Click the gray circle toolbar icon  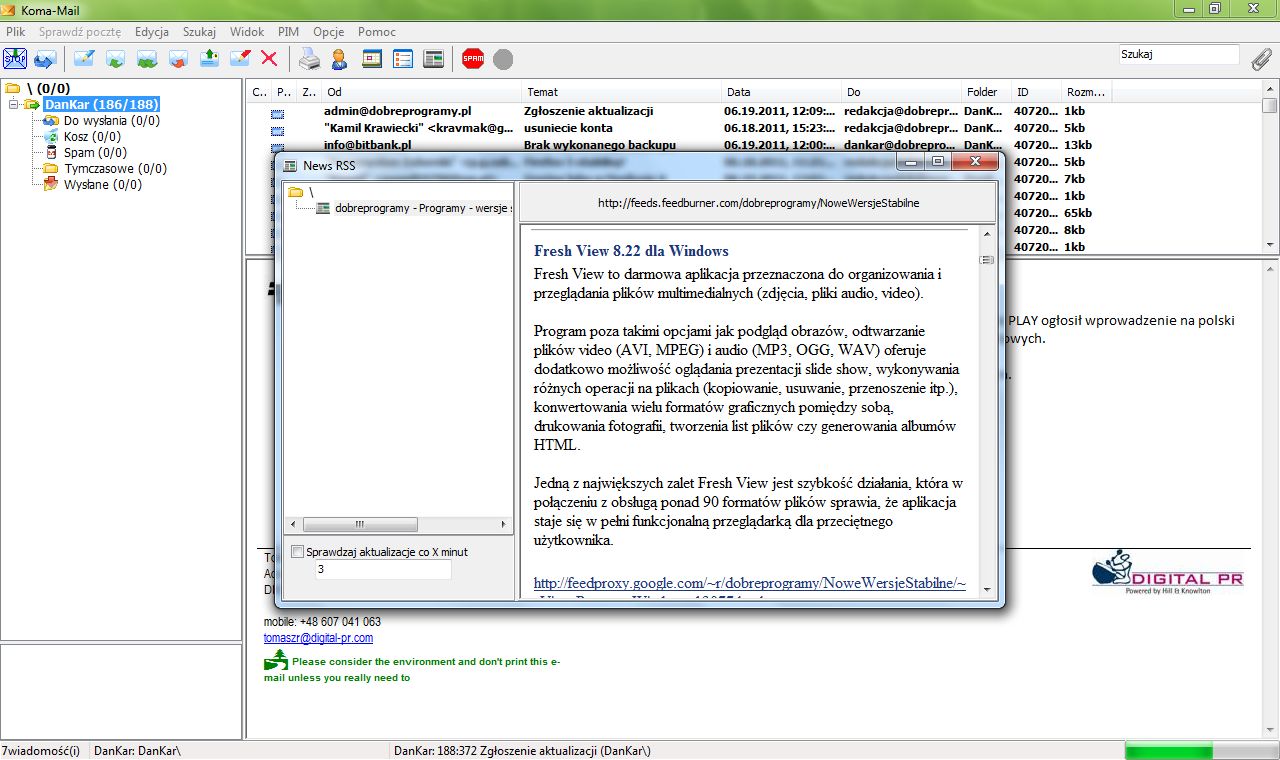click(x=503, y=59)
